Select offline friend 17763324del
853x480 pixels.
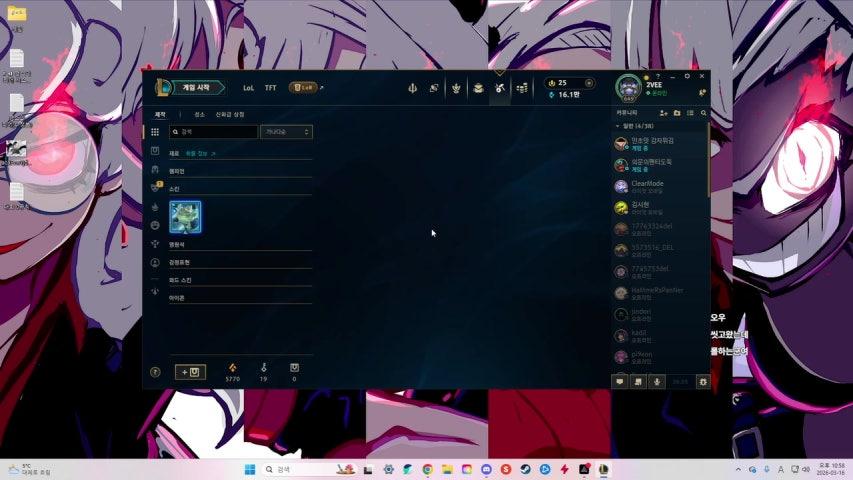coord(660,229)
